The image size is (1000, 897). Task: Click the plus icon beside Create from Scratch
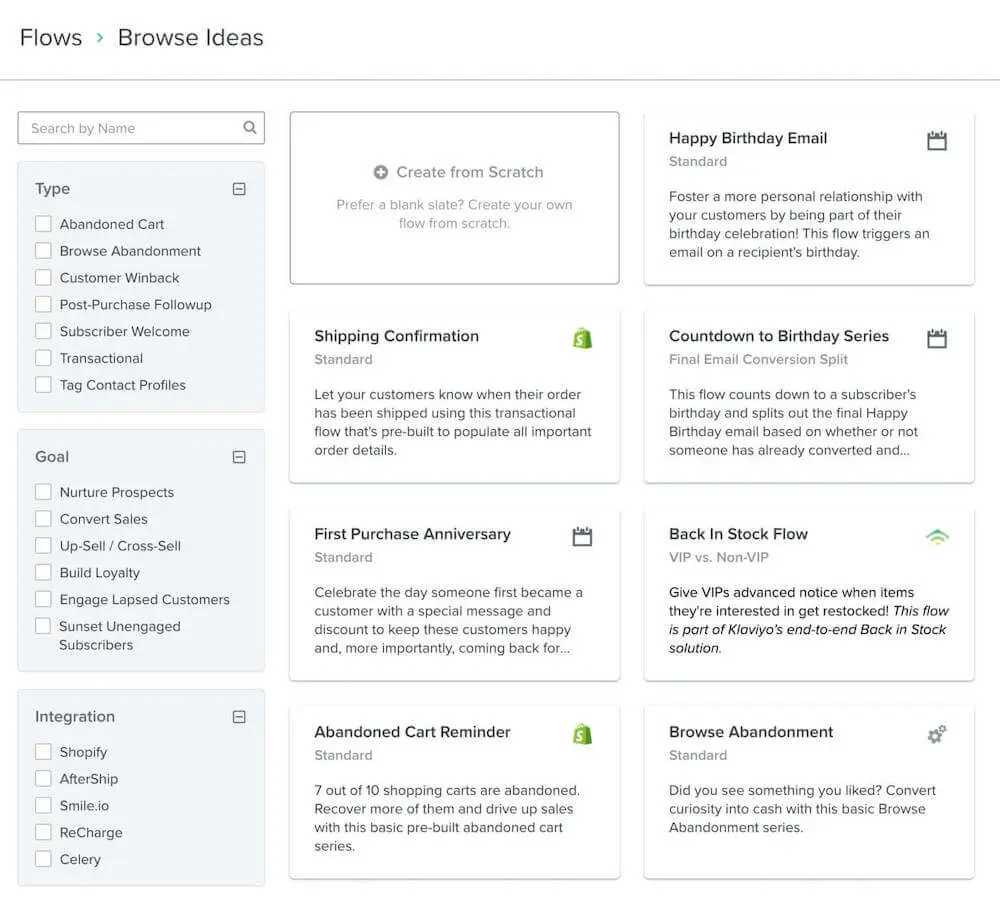coord(381,172)
